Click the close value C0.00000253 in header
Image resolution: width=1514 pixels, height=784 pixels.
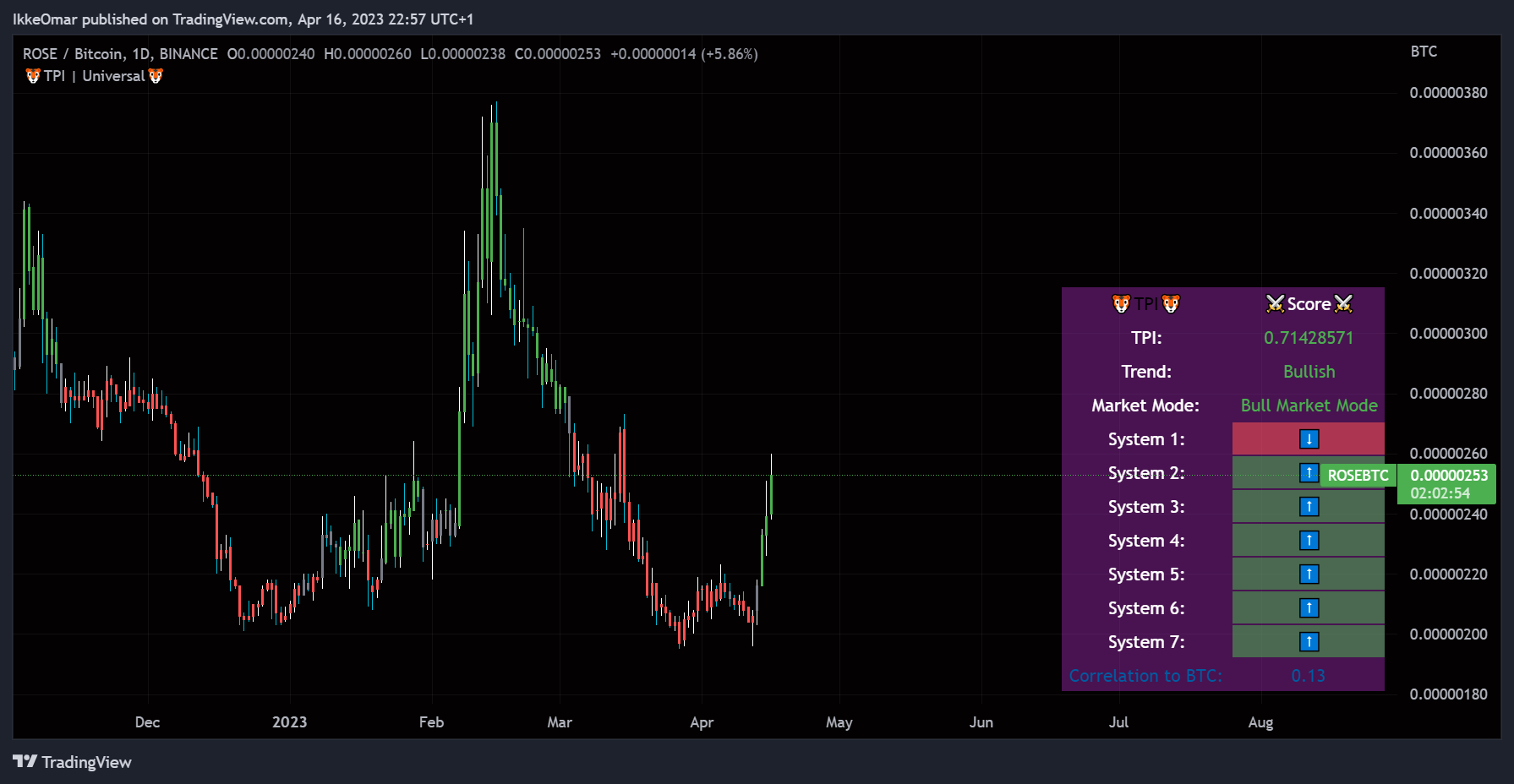558,54
